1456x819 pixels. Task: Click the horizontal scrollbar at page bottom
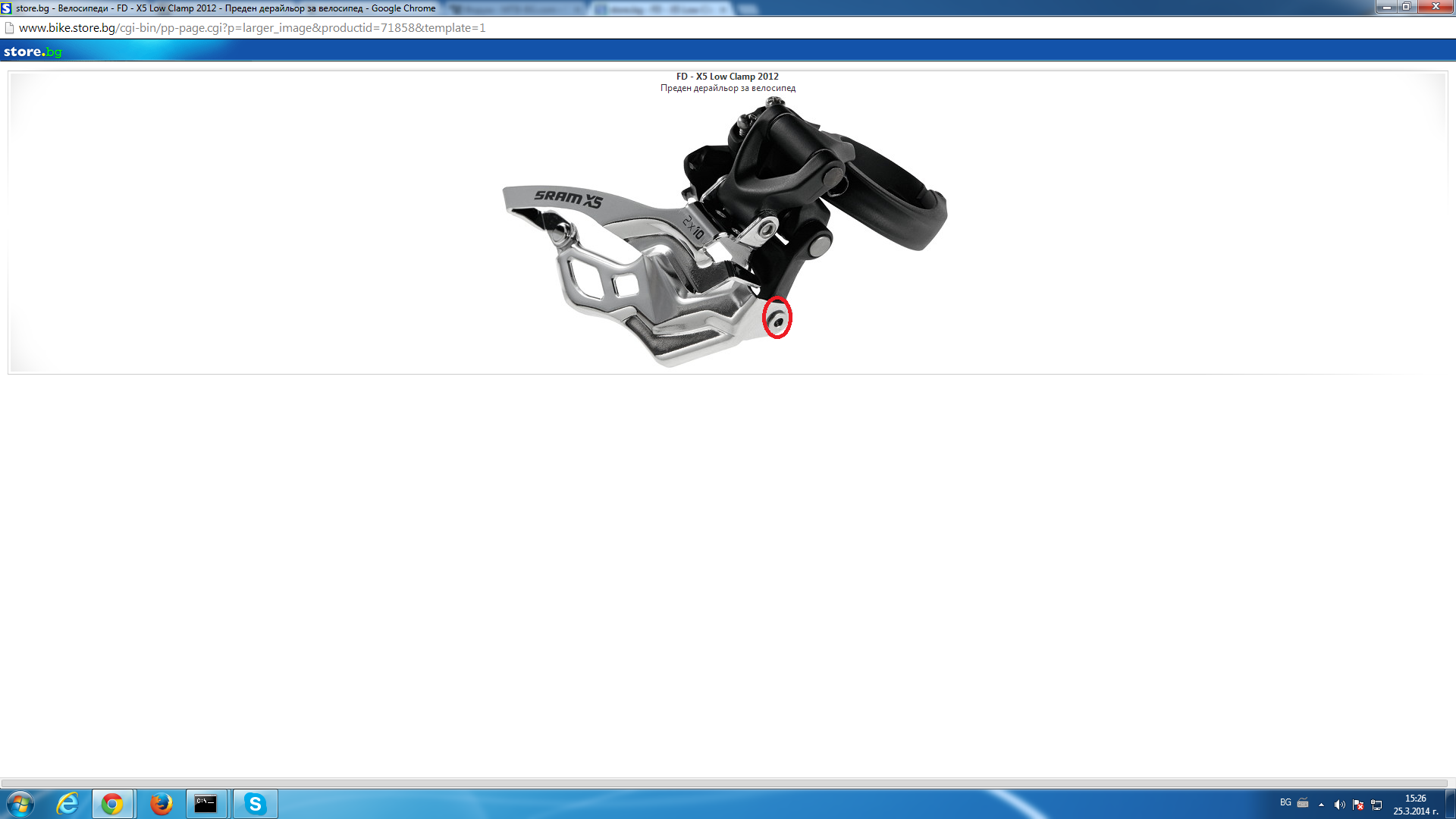(x=724, y=783)
